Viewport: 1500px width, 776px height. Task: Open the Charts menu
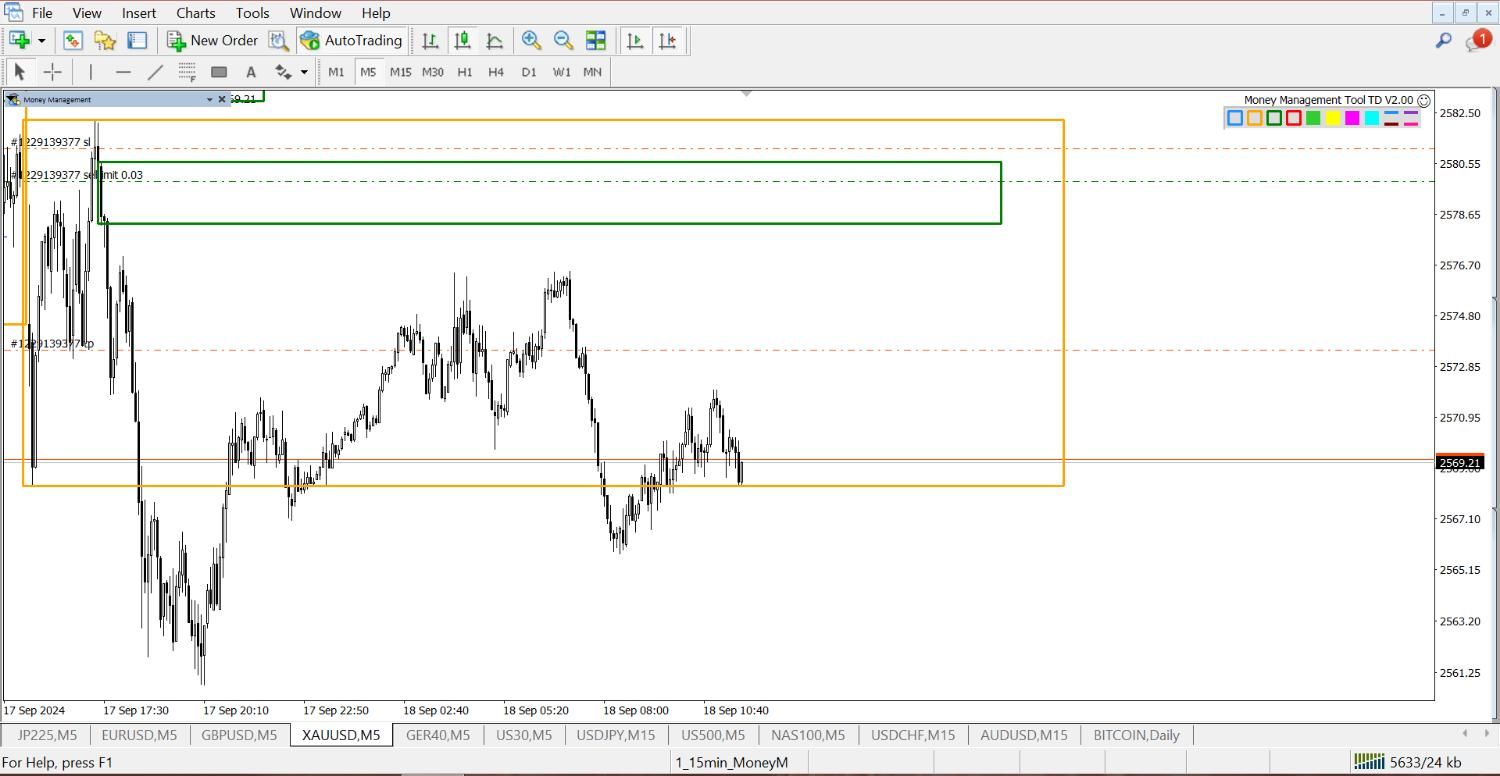click(x=195, y=13)
